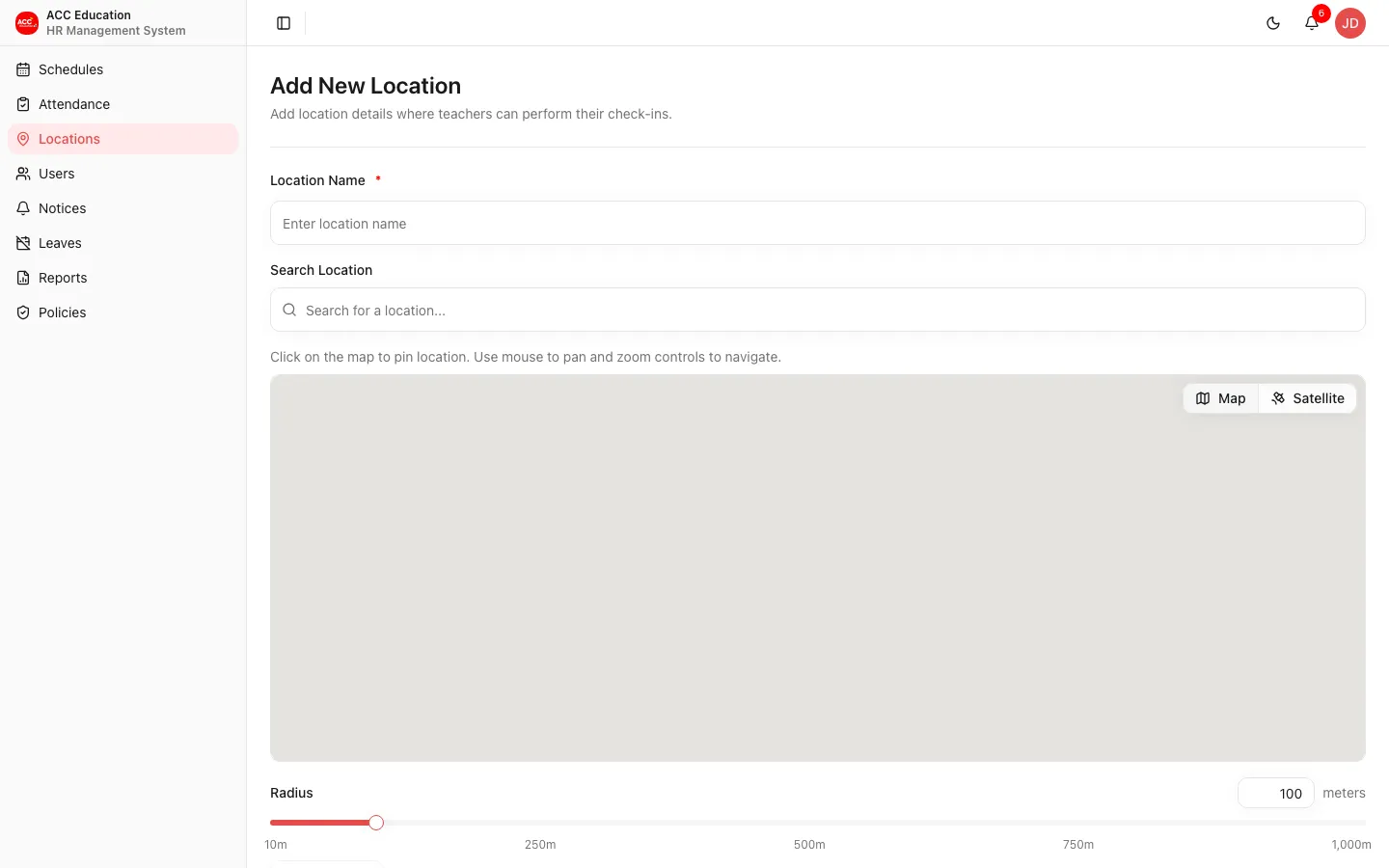Open Notices from sidebar
1389x868 pixels.
click(x=123, y=208)
